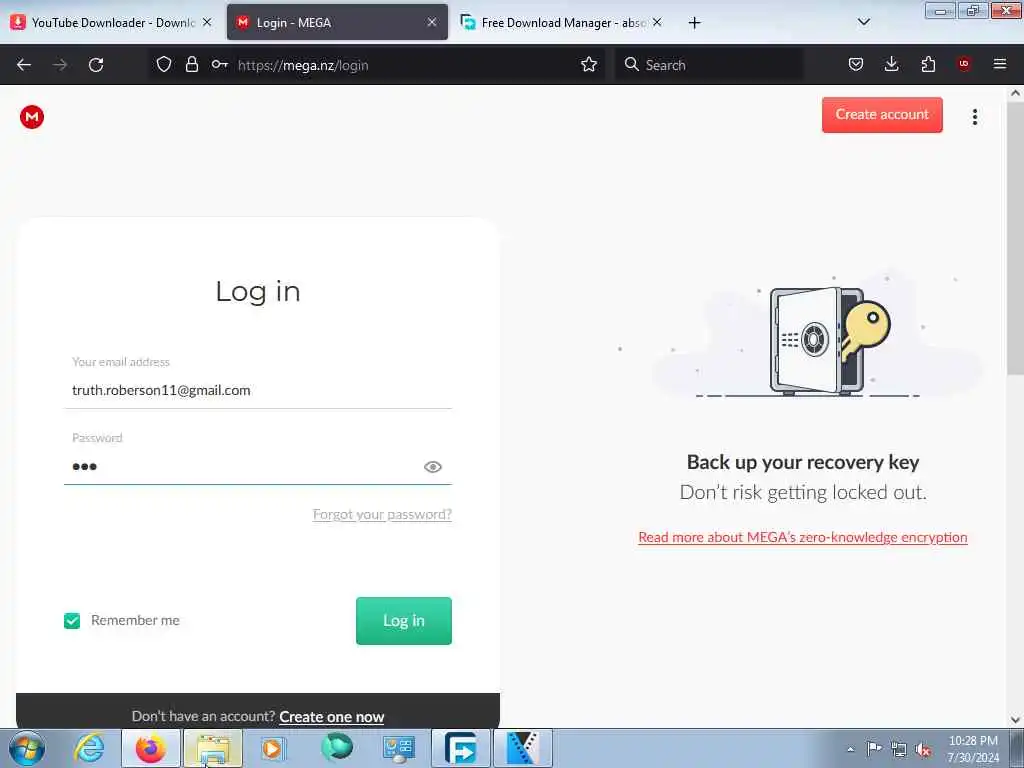Select the Login - MEGA tab
Image resolution: width=1024 pixels, height=768 pixels.
tap(337, 23)
